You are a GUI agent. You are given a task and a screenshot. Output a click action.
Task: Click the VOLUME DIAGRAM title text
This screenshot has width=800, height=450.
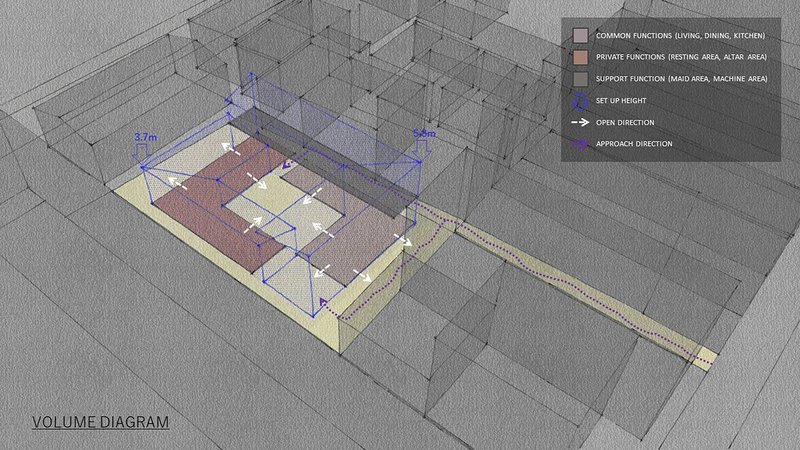(99, 422)
